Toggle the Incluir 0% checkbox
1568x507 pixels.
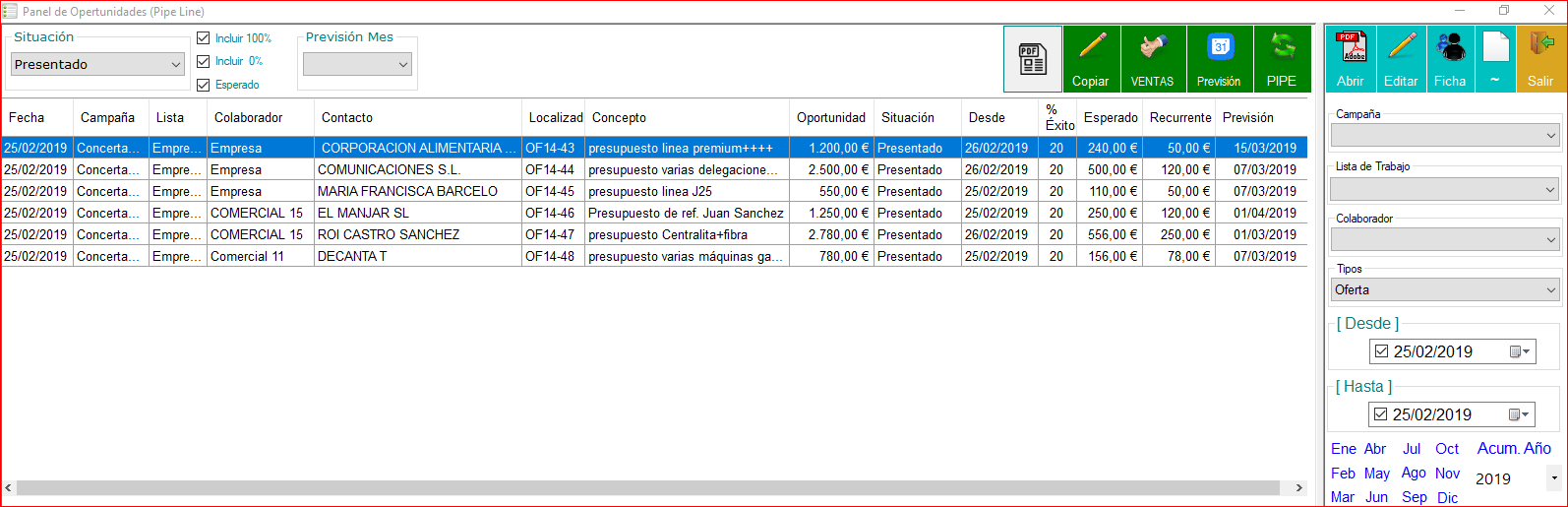(x=204, y=61)
